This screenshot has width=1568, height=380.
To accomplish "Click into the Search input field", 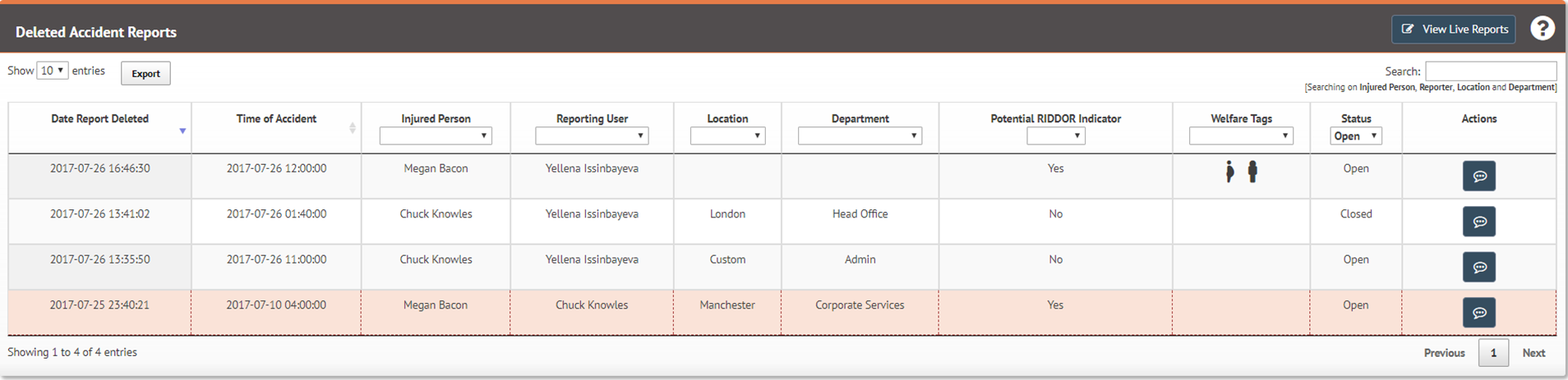I will pos(1491,71).
